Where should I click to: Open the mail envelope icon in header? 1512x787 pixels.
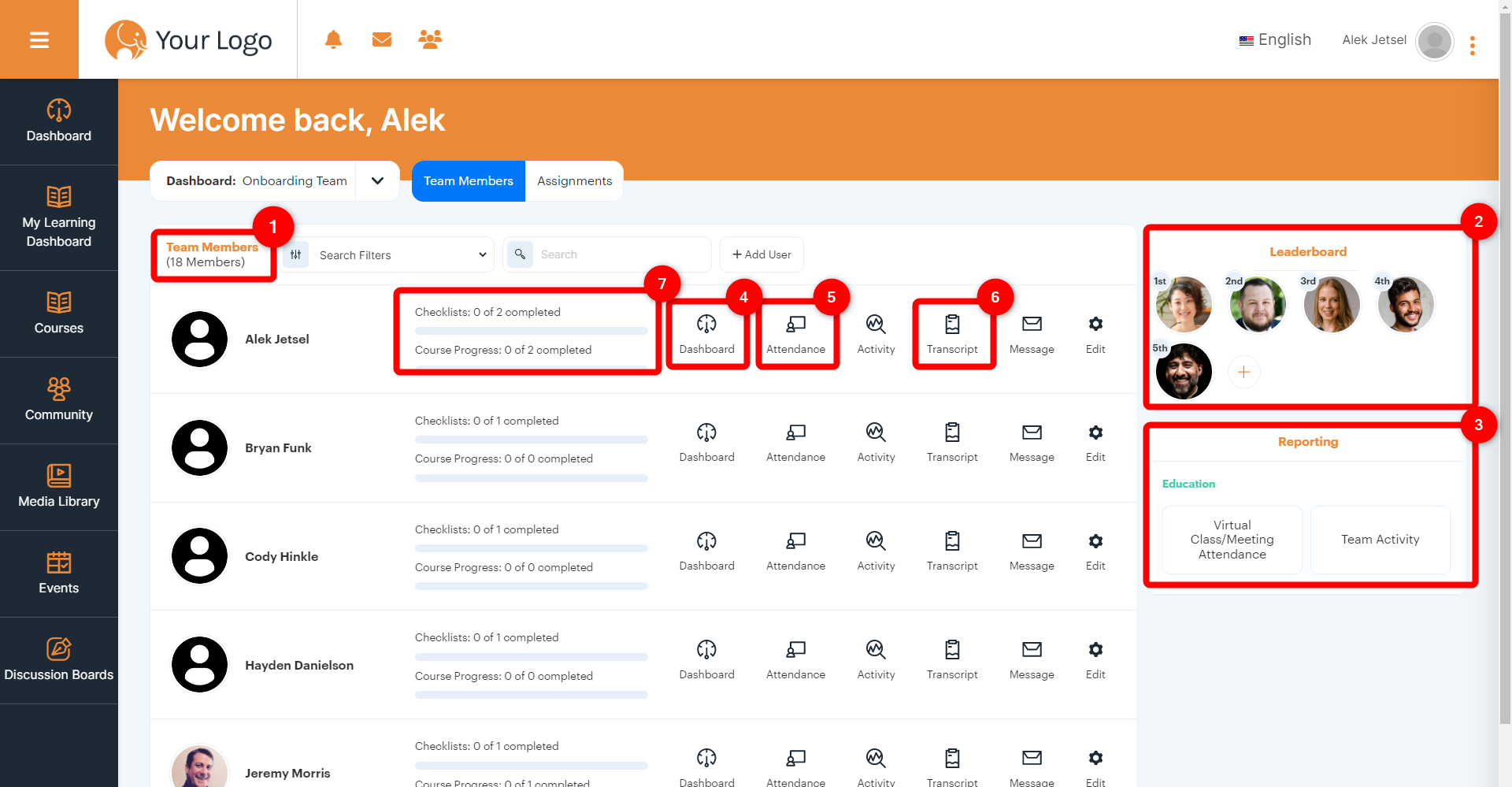coord(382,39)
